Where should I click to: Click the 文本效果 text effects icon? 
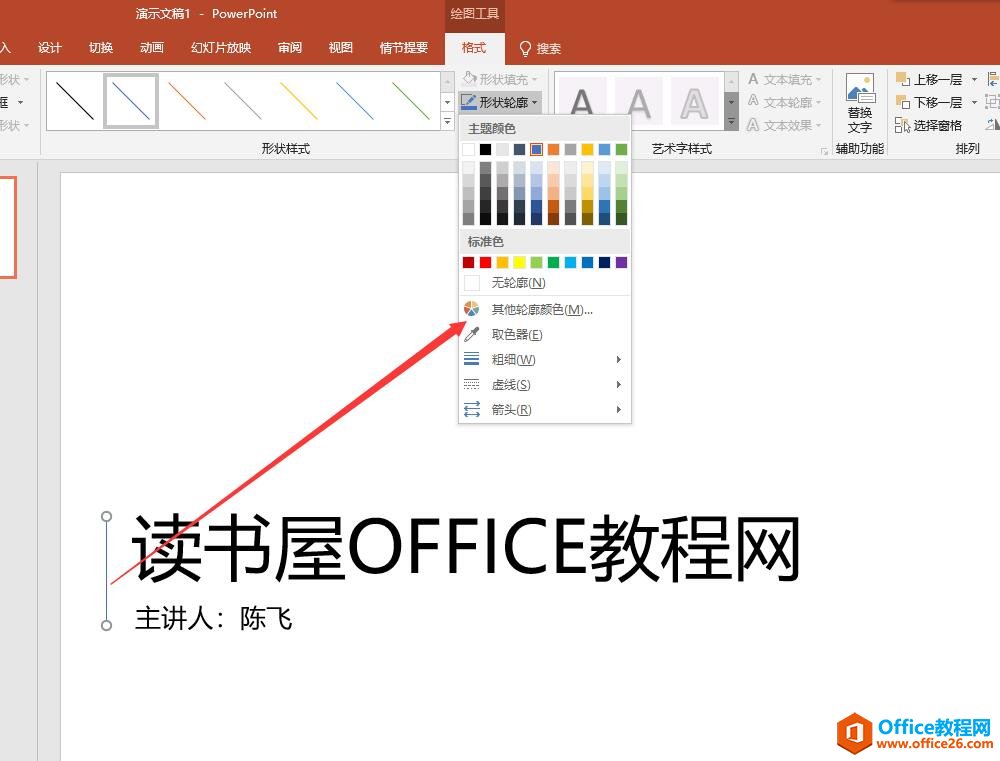(782, 125)
